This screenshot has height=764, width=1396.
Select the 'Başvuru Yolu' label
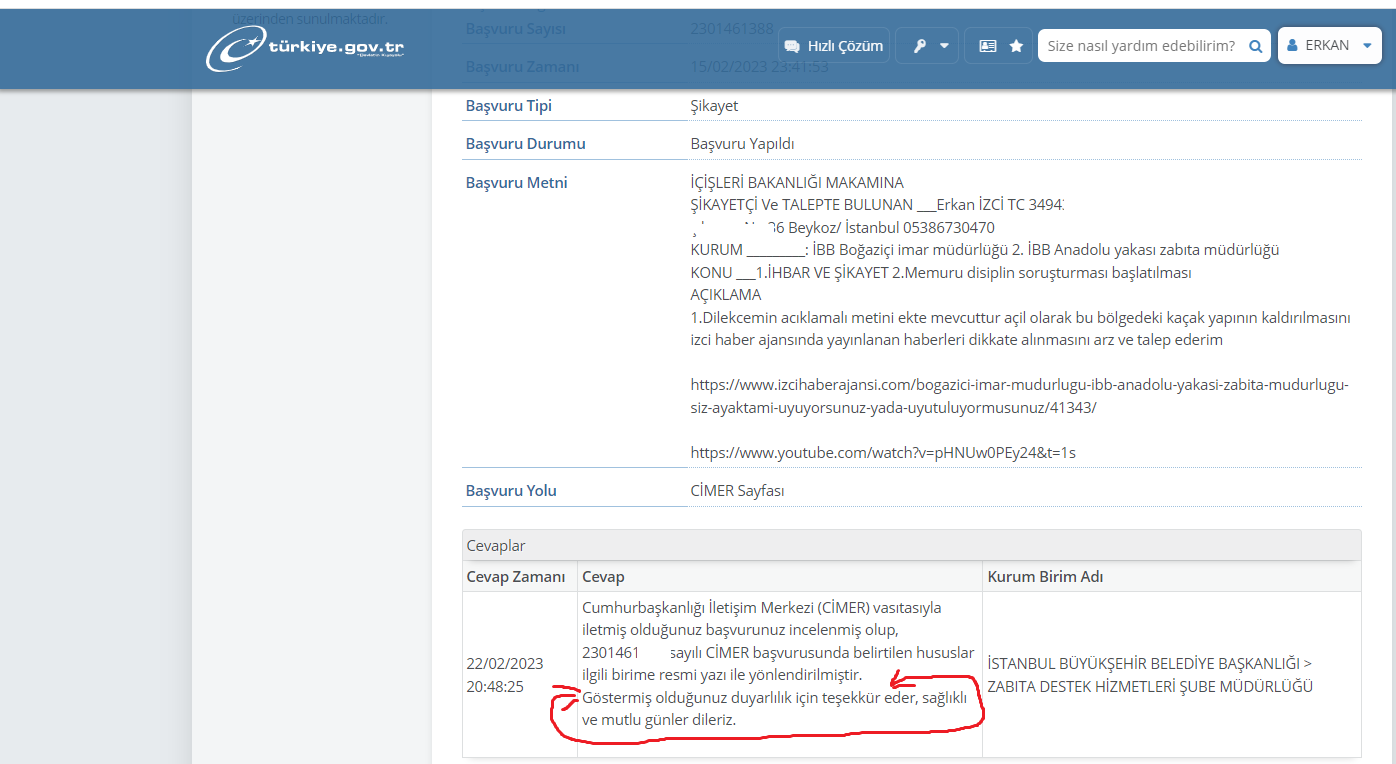tap(511, 491)
